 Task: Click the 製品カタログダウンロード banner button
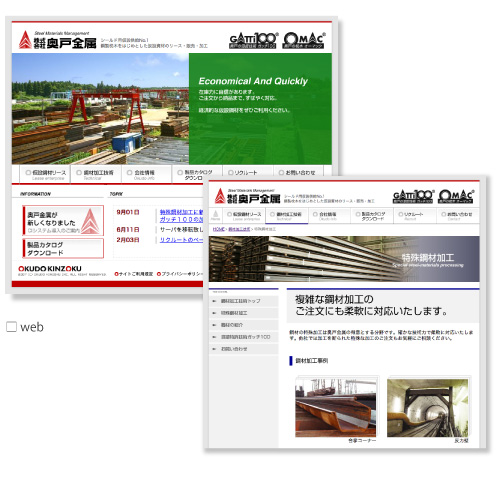point(63,248)
